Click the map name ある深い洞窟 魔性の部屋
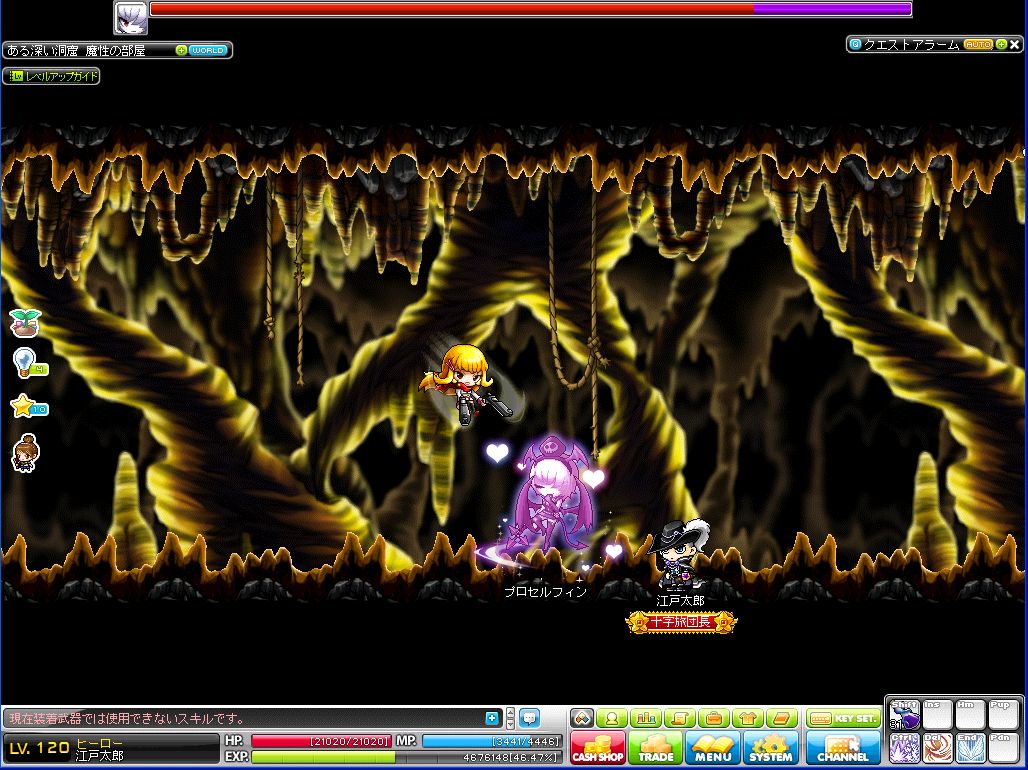 76,51
